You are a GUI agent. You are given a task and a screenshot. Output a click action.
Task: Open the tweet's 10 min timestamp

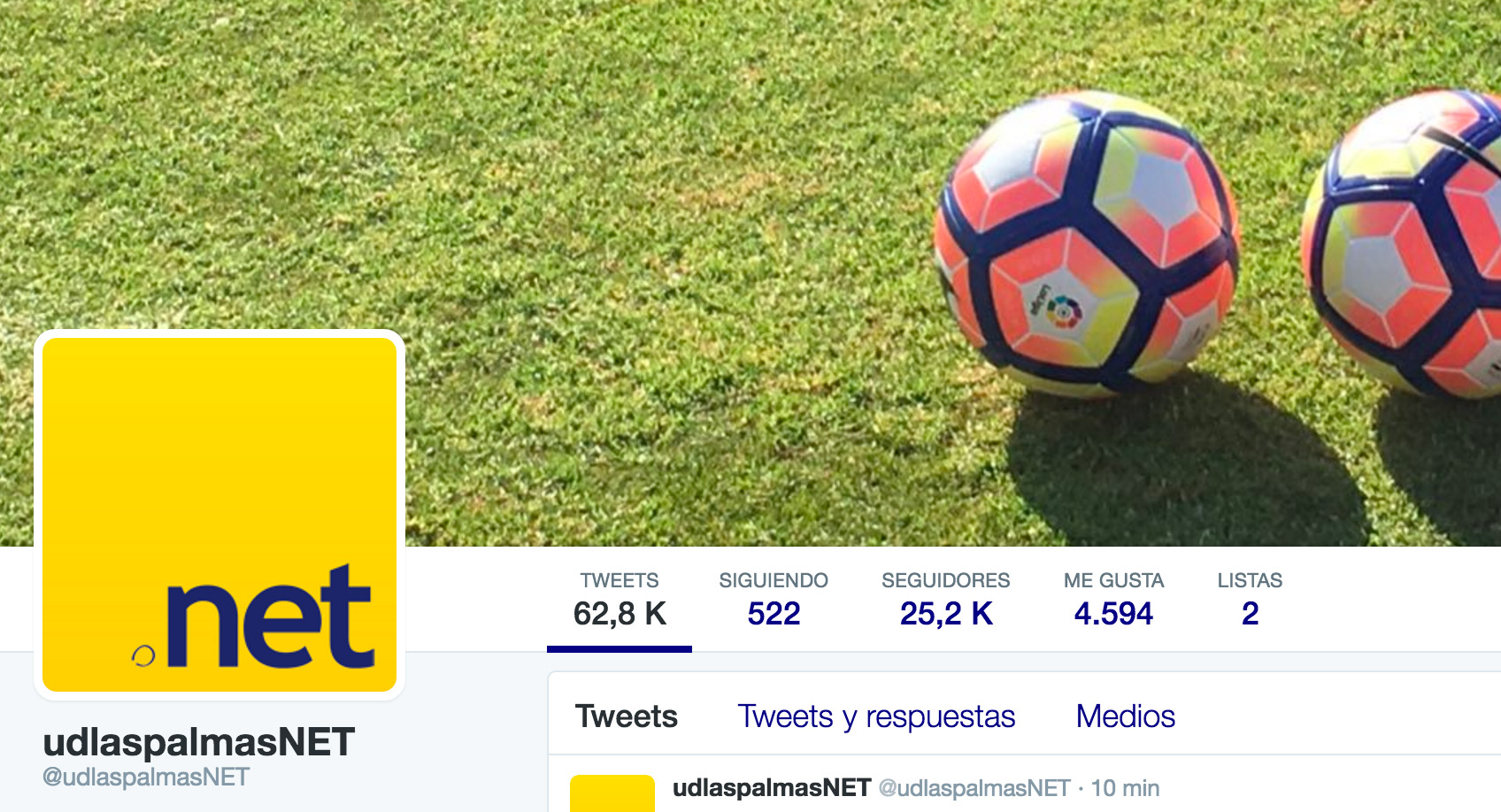(1125, 788)
